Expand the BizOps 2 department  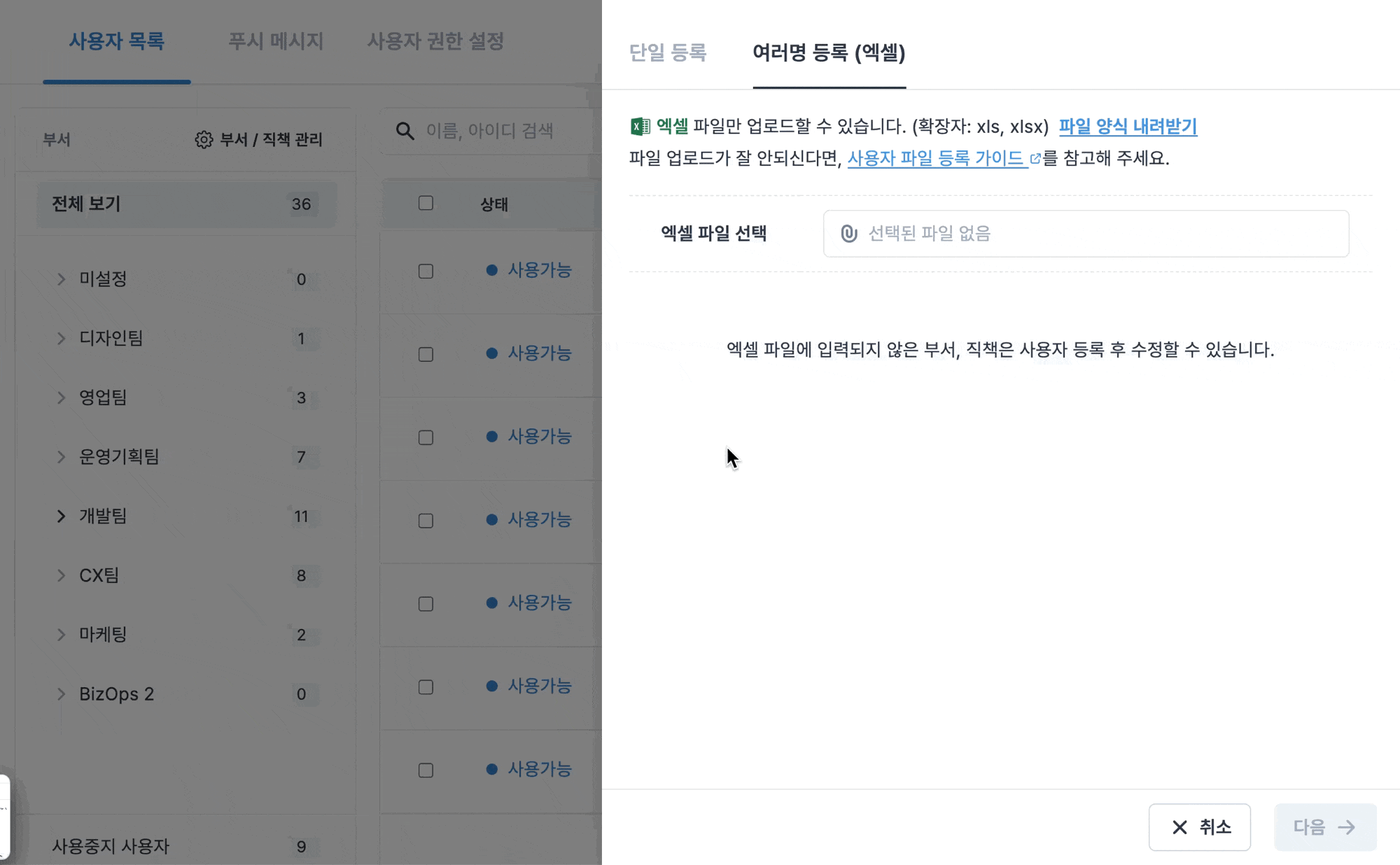tap(62, 694)
